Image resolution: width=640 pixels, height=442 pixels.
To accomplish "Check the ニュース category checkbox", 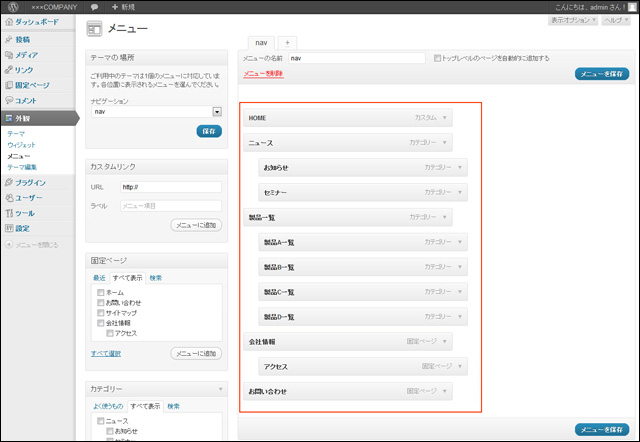I will (x=100, y=421).
